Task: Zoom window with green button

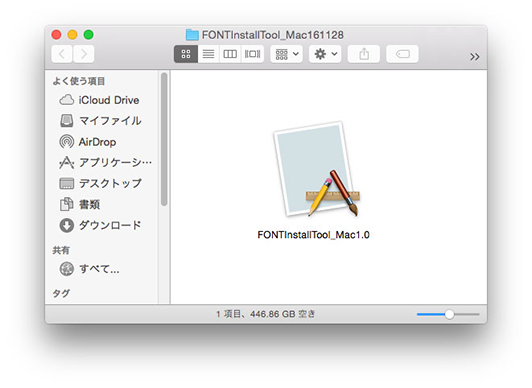Action: (x=89, y=35)
